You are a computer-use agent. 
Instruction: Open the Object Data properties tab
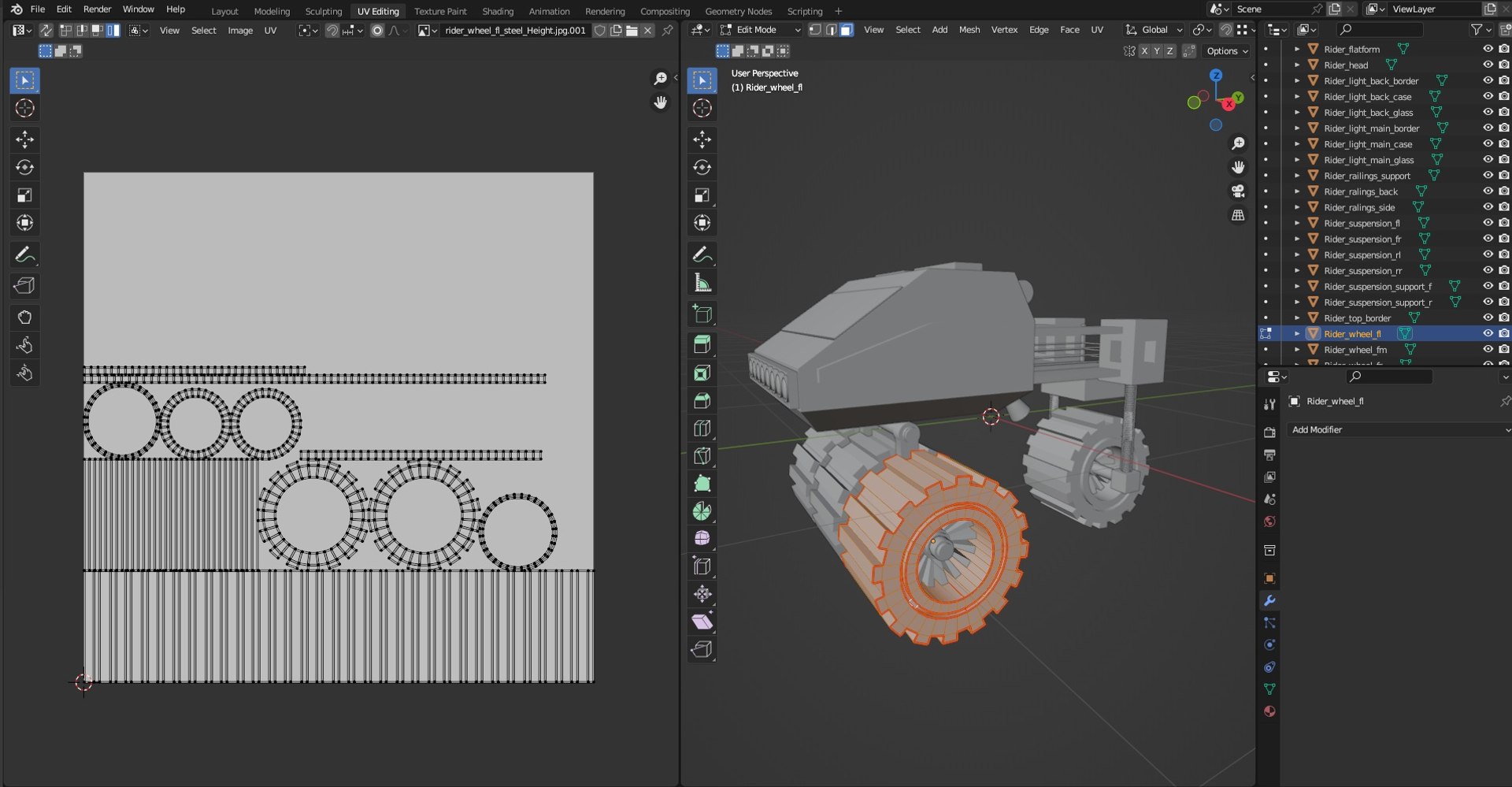tap(1269, 689)
